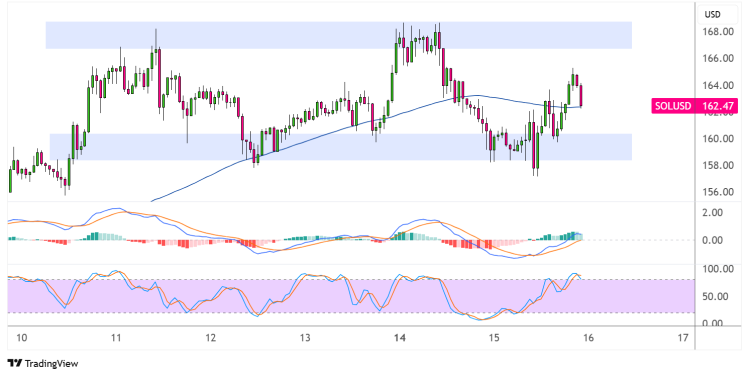Click date 11 on time axis

[x=116, y=338]
